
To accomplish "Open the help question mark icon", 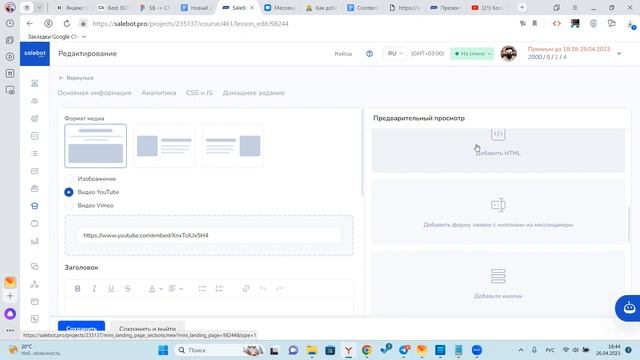I will pyautogui.click(x=369, y=53).
